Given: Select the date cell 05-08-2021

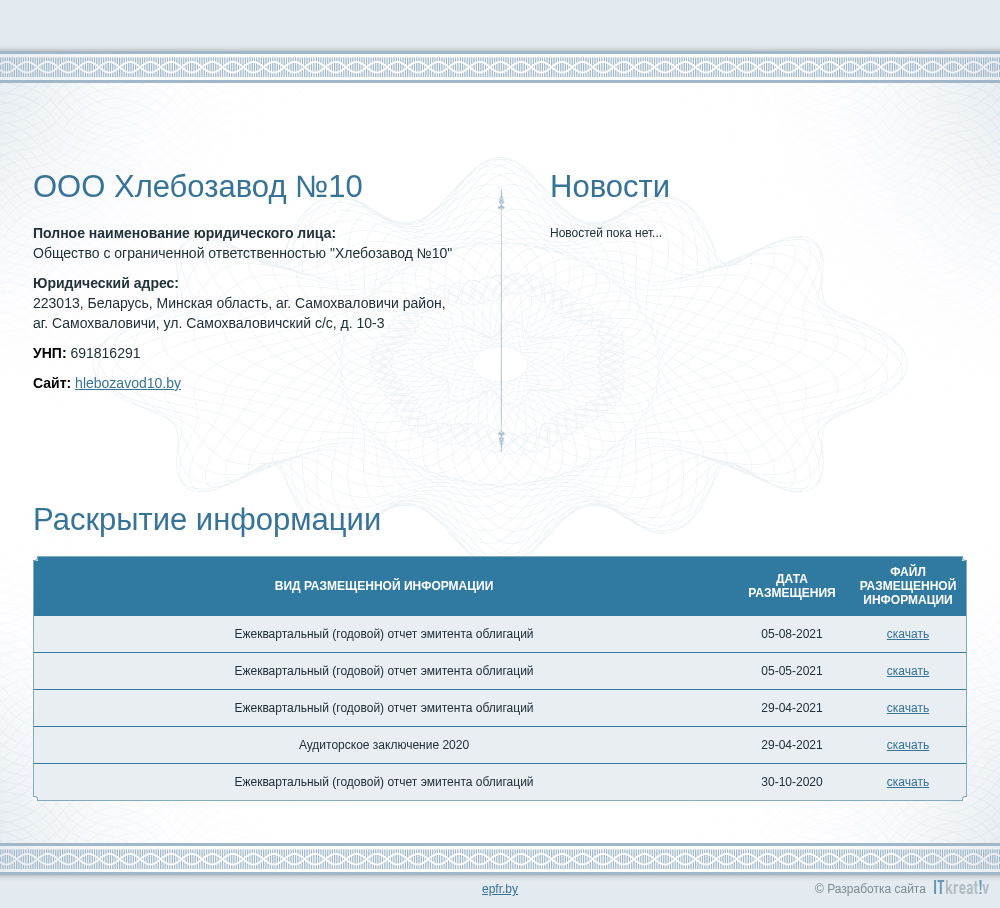Looking at the screenshot, I should pos(791,634).
